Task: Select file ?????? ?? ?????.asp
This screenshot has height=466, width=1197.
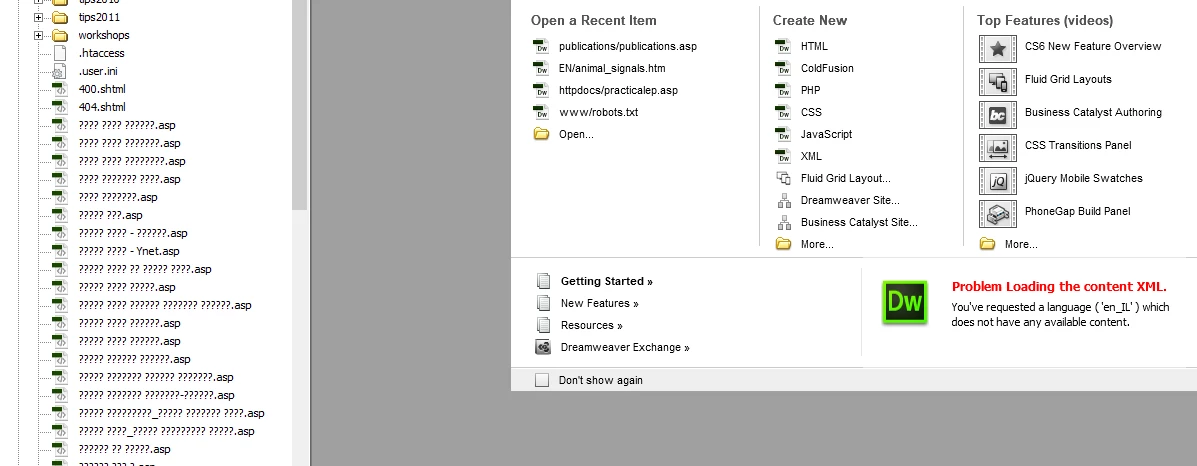Action: 124,449
